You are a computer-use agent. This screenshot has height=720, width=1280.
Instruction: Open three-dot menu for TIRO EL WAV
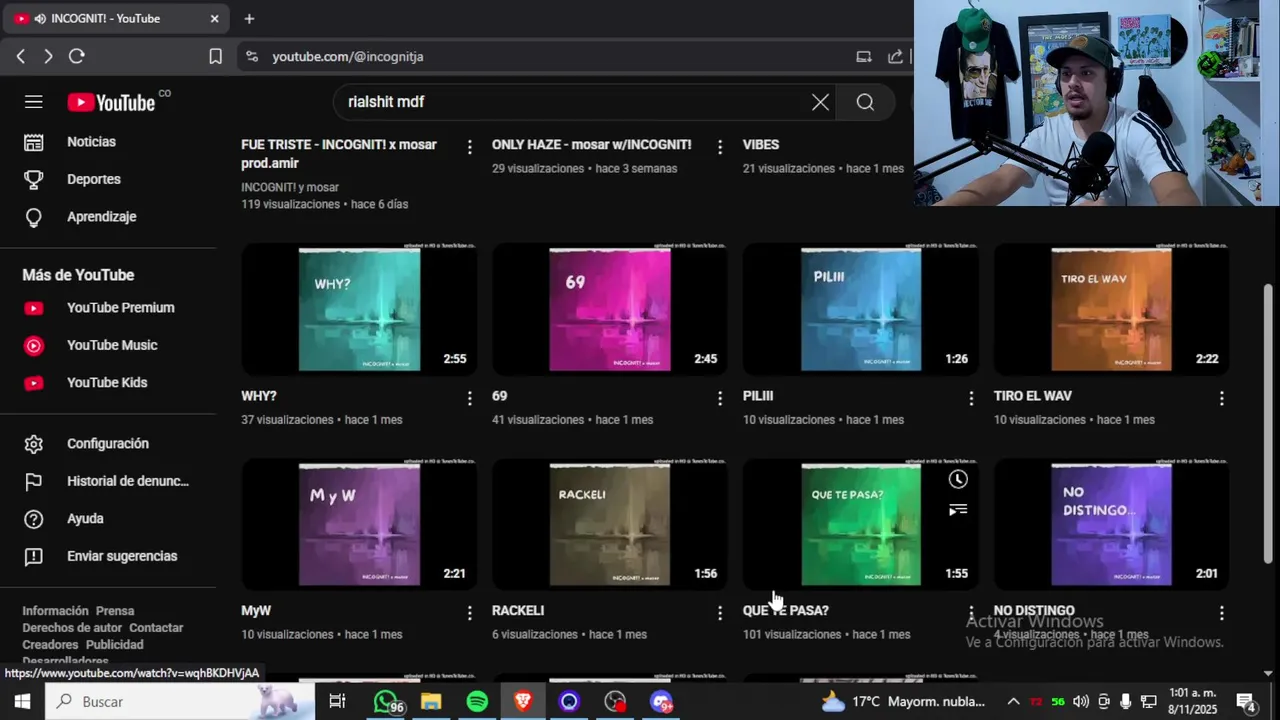pyautogui.click(x=1222, y=398)
